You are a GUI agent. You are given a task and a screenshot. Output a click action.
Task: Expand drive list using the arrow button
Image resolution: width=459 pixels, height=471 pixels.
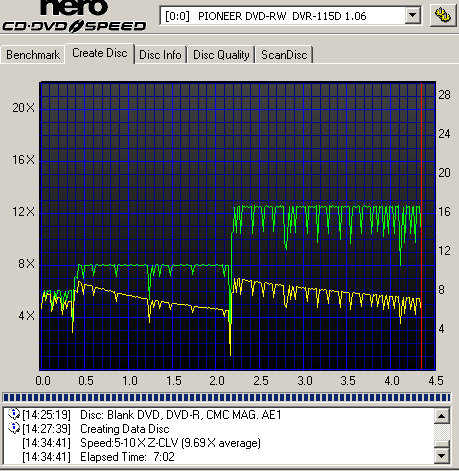coord(412,16)
